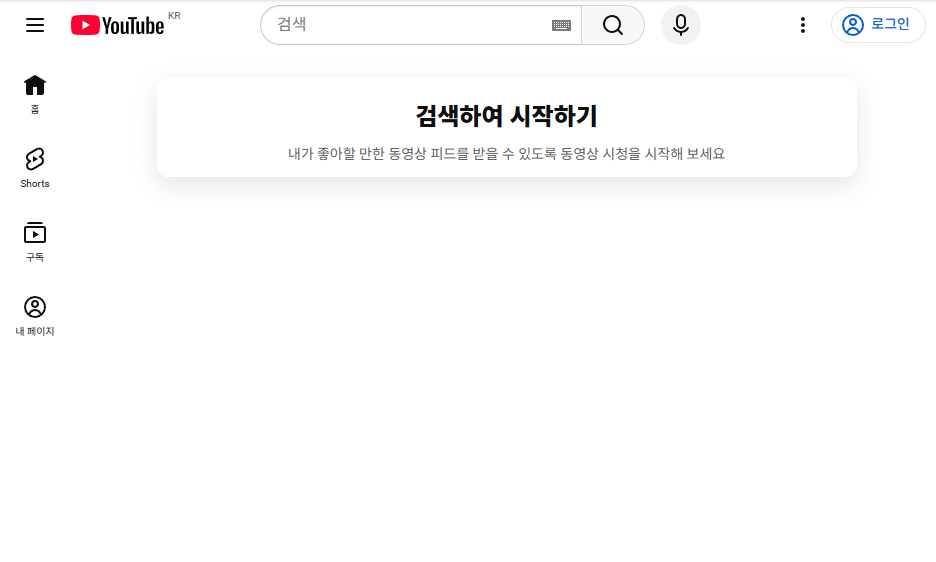Click the 내 페이지 text label
The height and width of the screenshot is (562, 936).
[35, 331]
